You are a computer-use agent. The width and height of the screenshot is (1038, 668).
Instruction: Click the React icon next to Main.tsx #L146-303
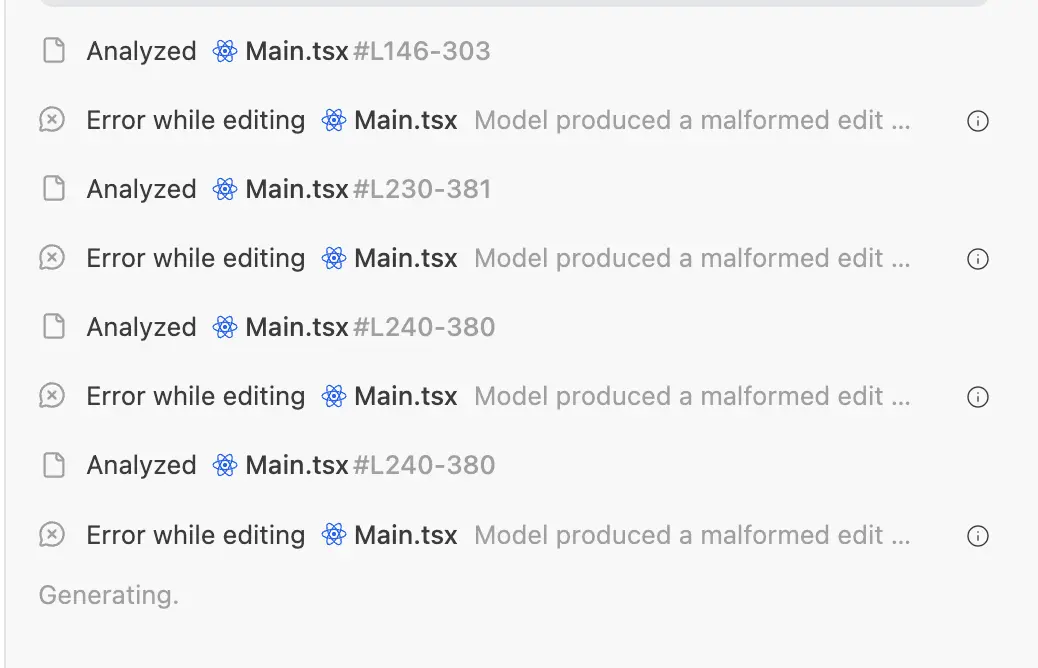pyautogui.click(x=225, y=51)
